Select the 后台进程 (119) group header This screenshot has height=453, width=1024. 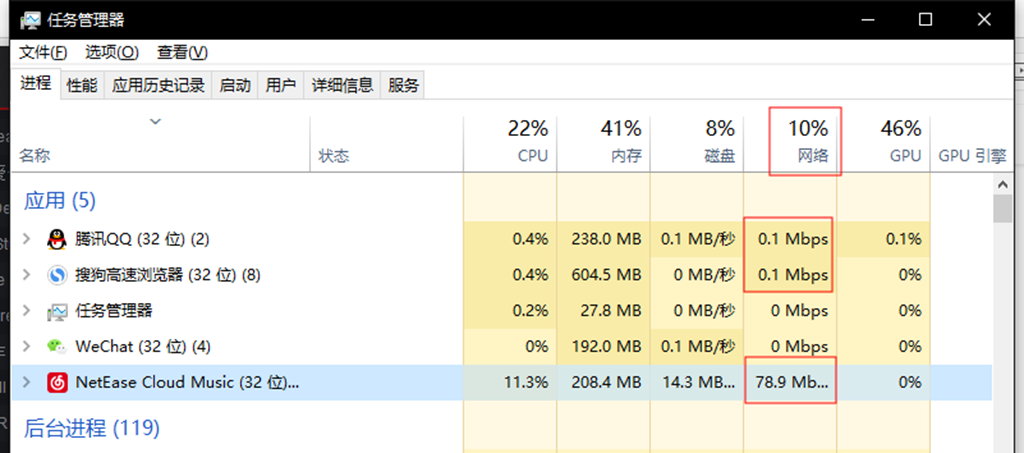(92, 429)
